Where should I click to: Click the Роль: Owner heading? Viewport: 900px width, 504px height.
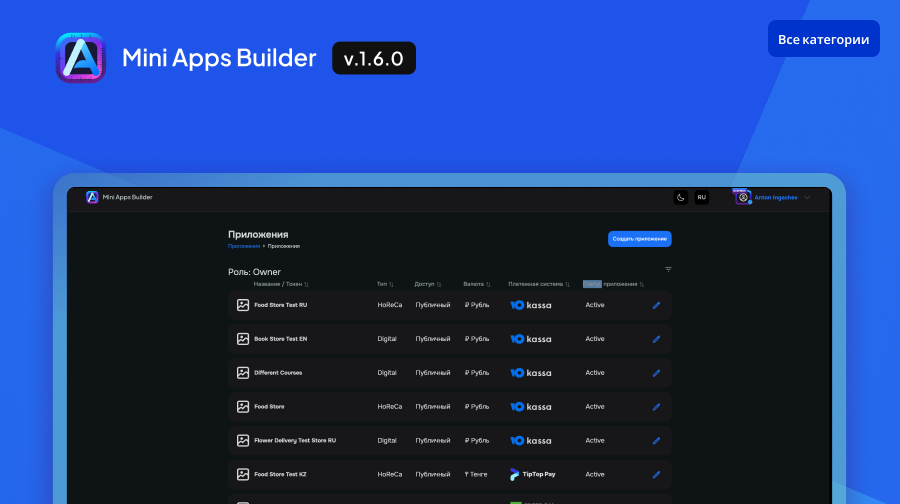254,272
